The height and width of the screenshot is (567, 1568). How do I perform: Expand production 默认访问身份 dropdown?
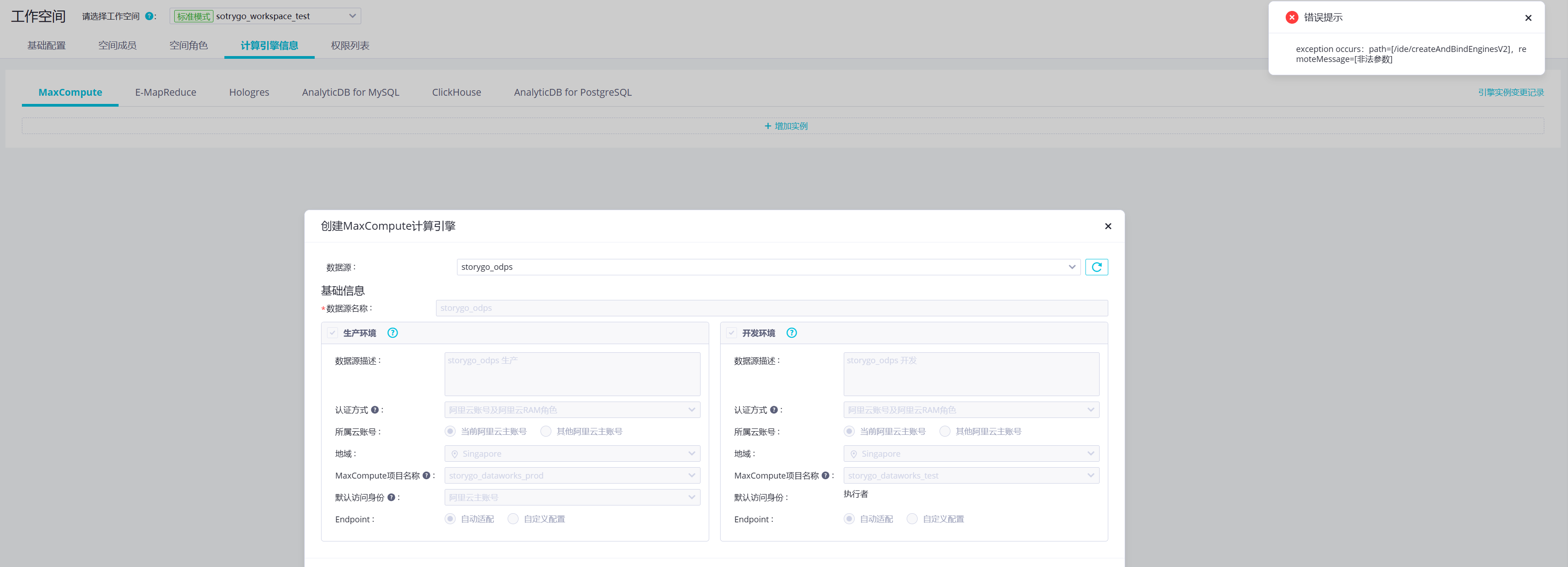click(x=572, y=498)
